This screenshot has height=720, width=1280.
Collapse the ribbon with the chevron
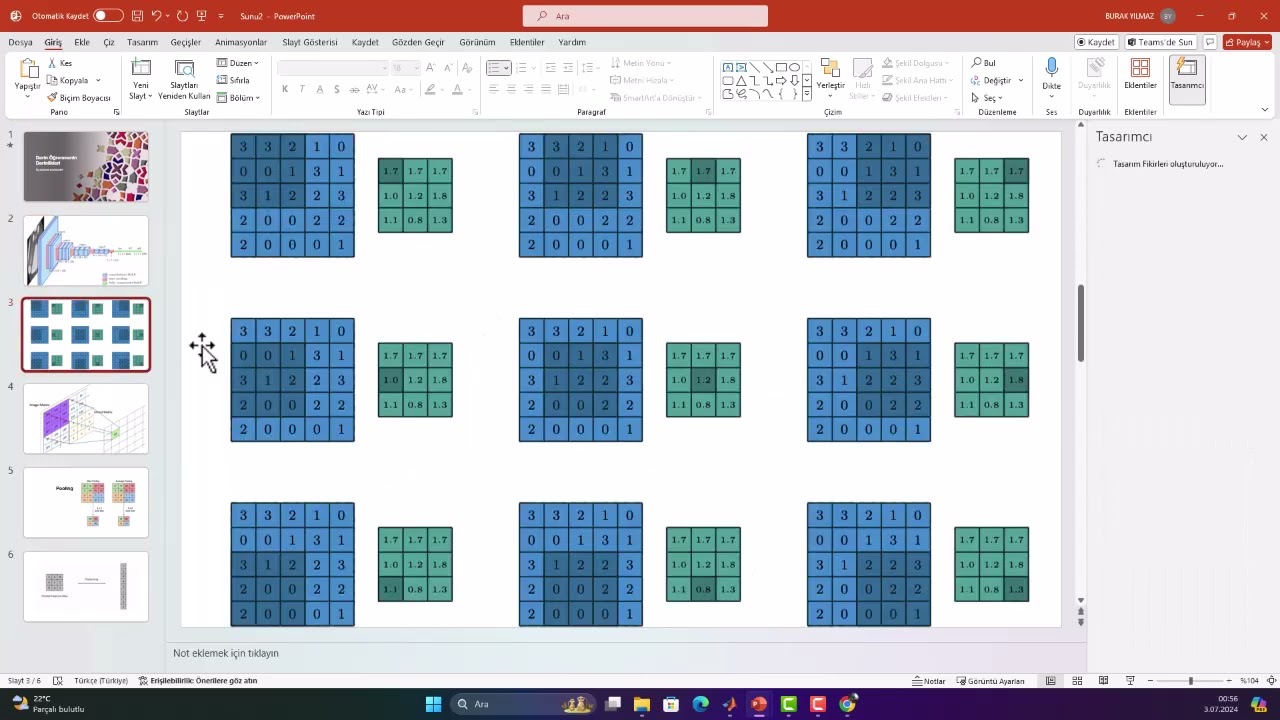click(1265, 111)
